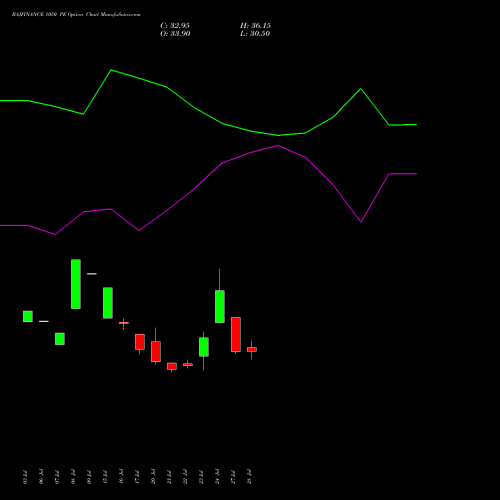Click the green candle with long wick at 24 Jul
The image size is (500, 500).
pos(220,306)
